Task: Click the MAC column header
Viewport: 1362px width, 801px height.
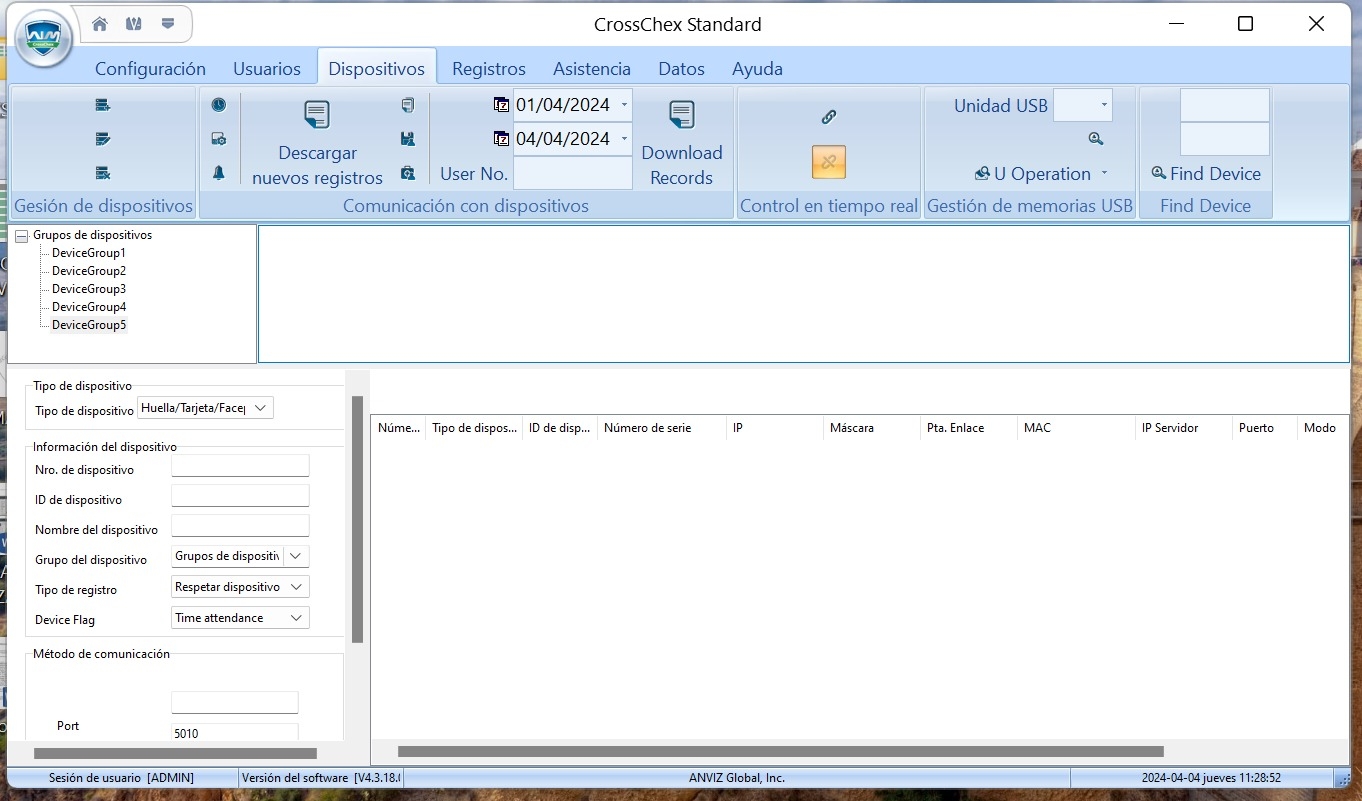Action: pyautogui.click(x=1076, y=428)
